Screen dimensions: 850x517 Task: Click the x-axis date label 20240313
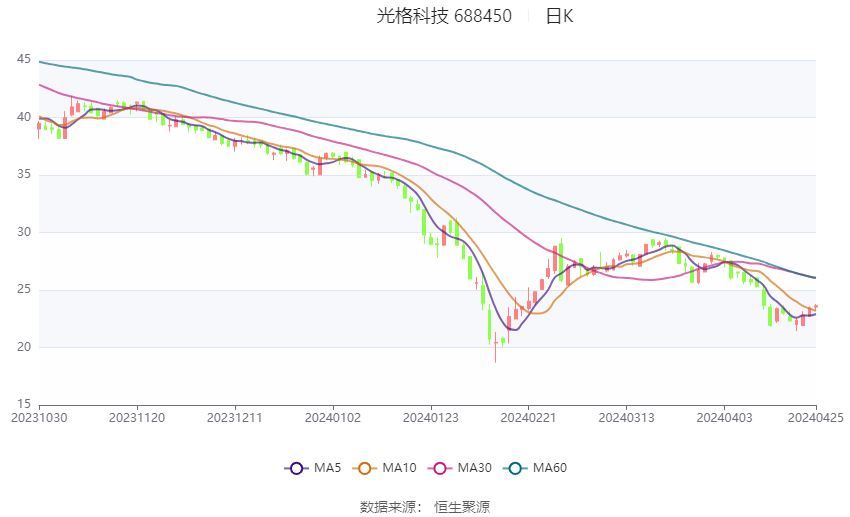pos(626,418)
